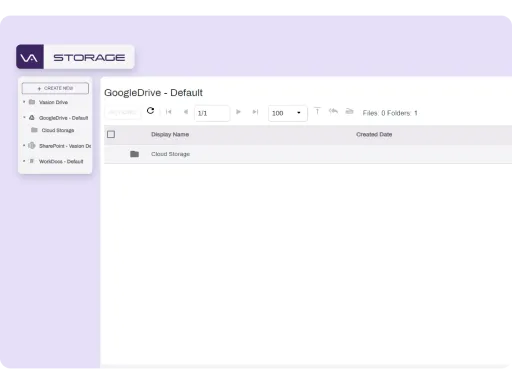Click the 1/1 page number field
This screenshot has height=384, width=512.
212,113
